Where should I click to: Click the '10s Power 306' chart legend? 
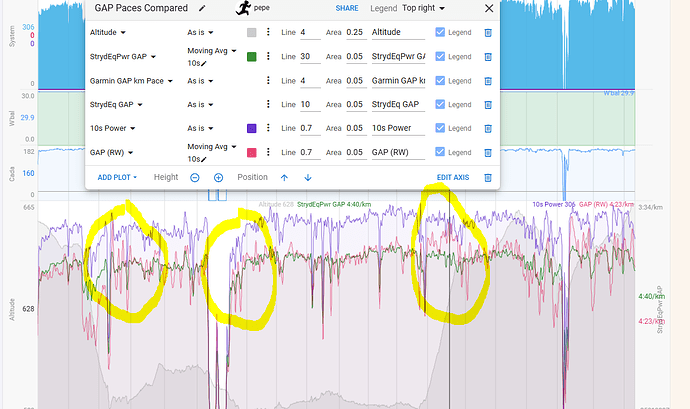(554, 205)
